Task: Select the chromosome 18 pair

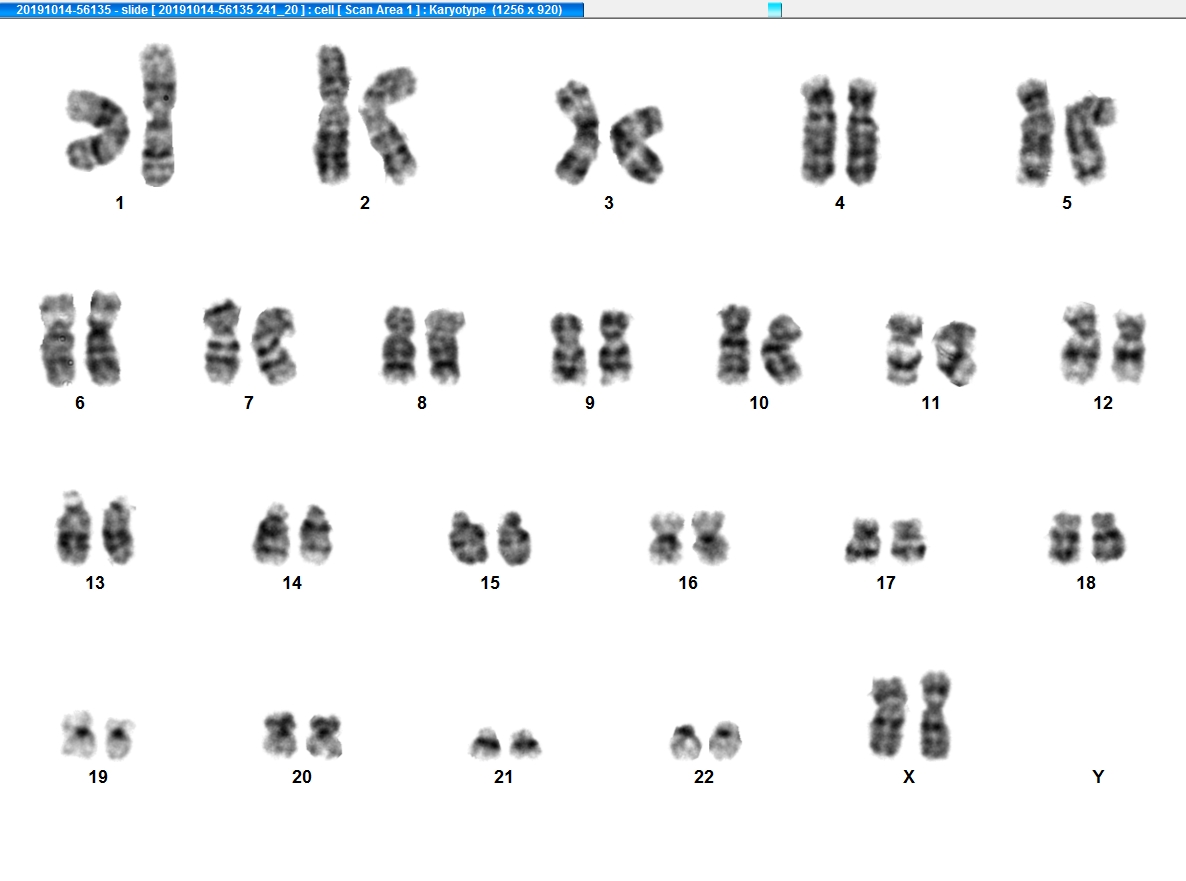Action: pyautogui.click(x=1087, y=538)
